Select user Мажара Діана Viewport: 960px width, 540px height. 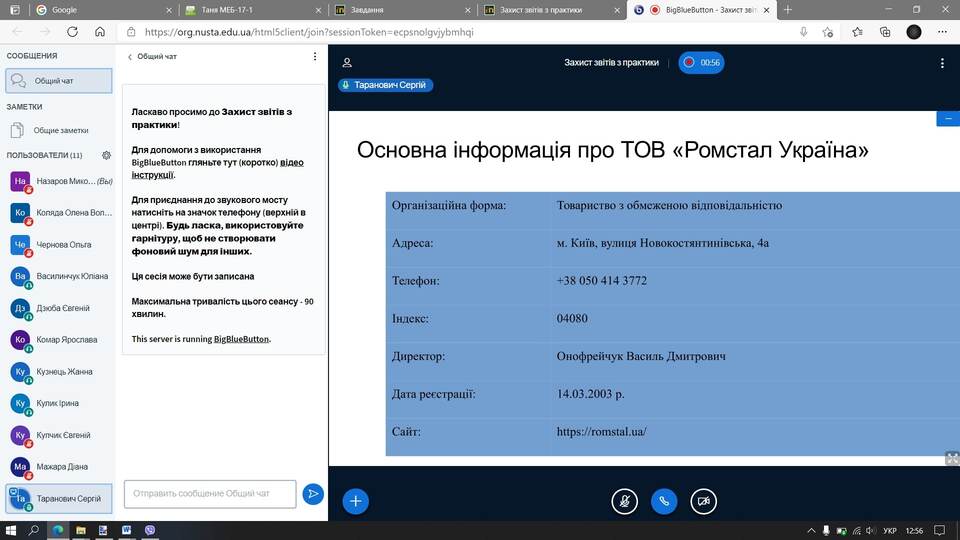[x=59, y=467]
